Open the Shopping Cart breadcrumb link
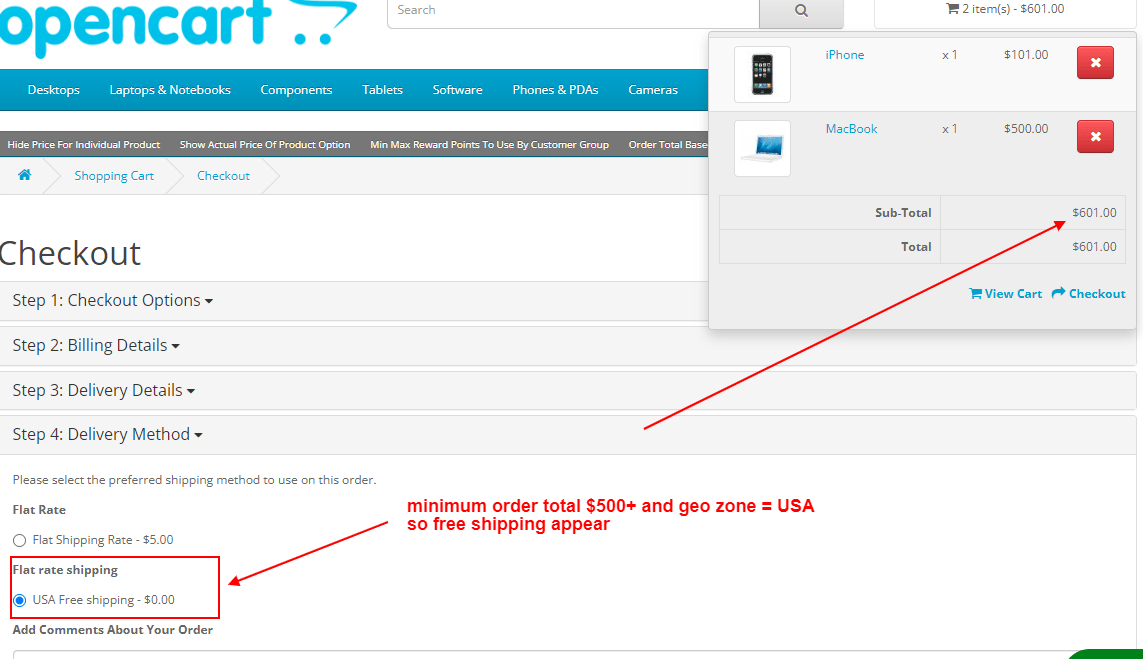1143x659 pixels. point(113,175)
